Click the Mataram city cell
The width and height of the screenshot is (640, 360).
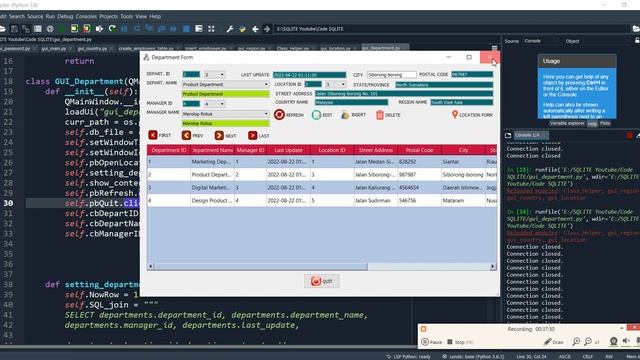coord(463,200)
